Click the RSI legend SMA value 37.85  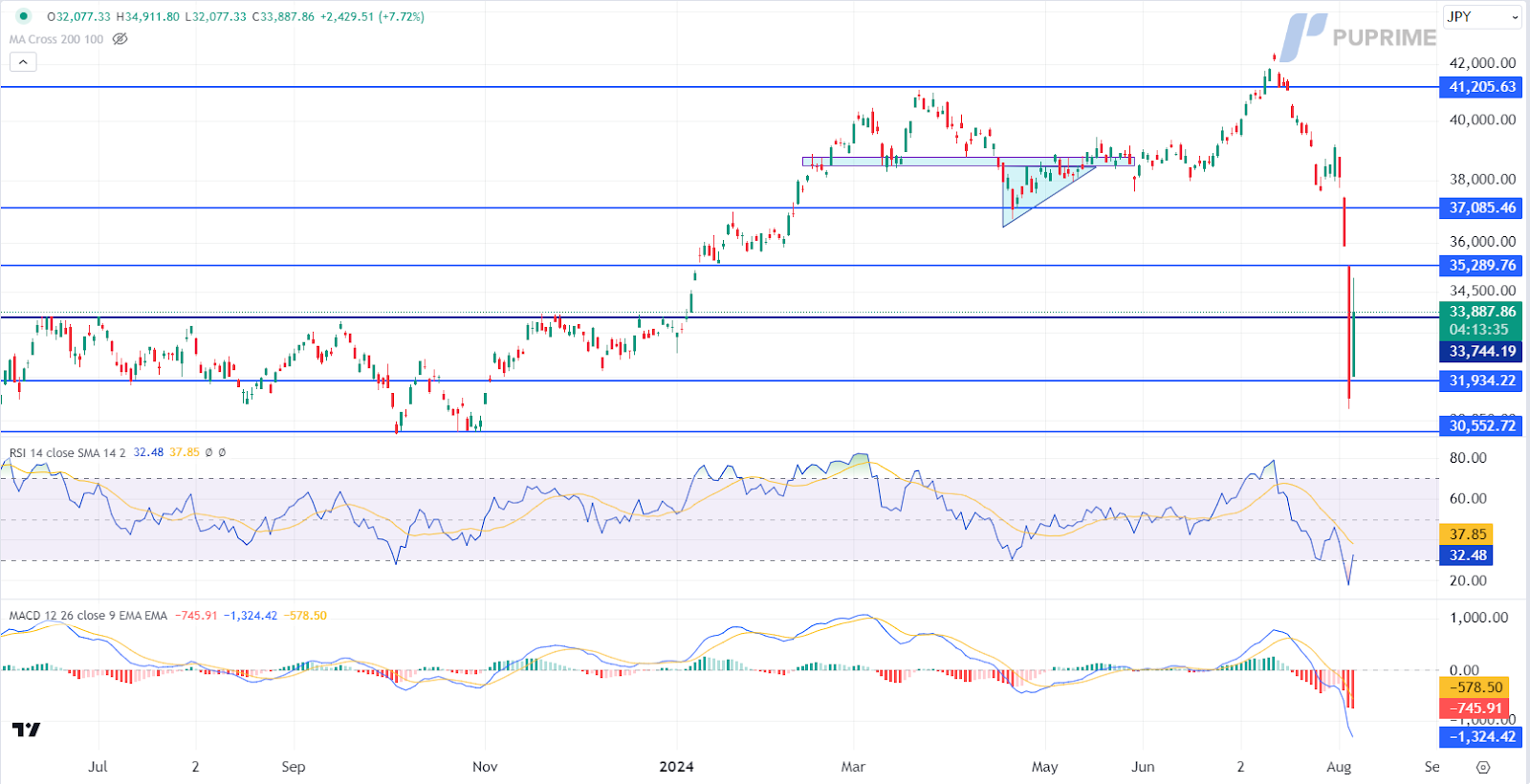[185, 452]
